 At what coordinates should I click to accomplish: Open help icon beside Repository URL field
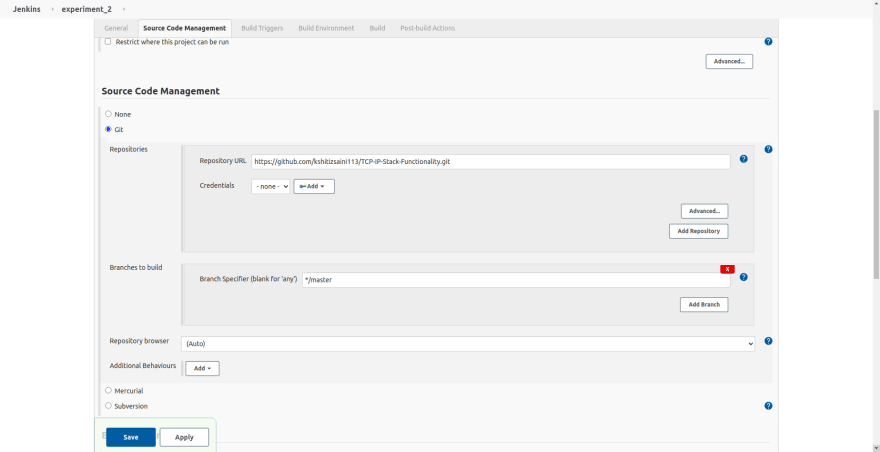[744, 159]
